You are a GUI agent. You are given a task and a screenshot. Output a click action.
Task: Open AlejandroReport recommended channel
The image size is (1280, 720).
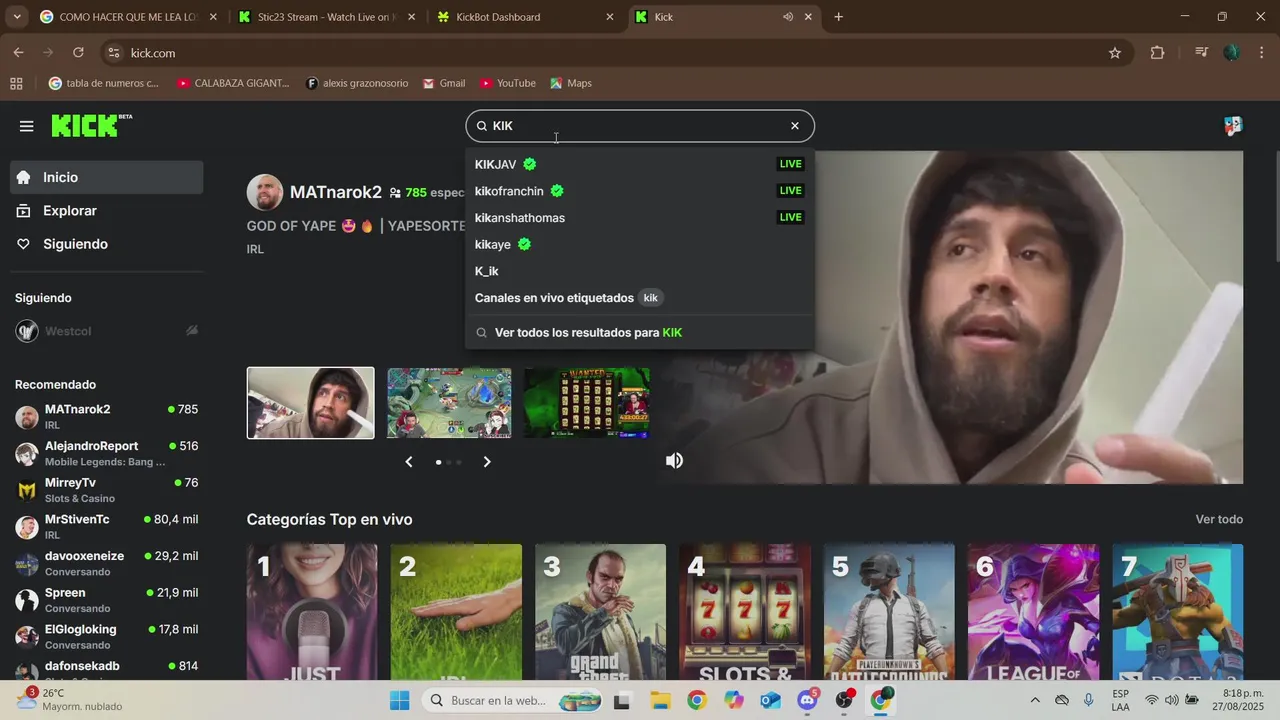(107, 453)
